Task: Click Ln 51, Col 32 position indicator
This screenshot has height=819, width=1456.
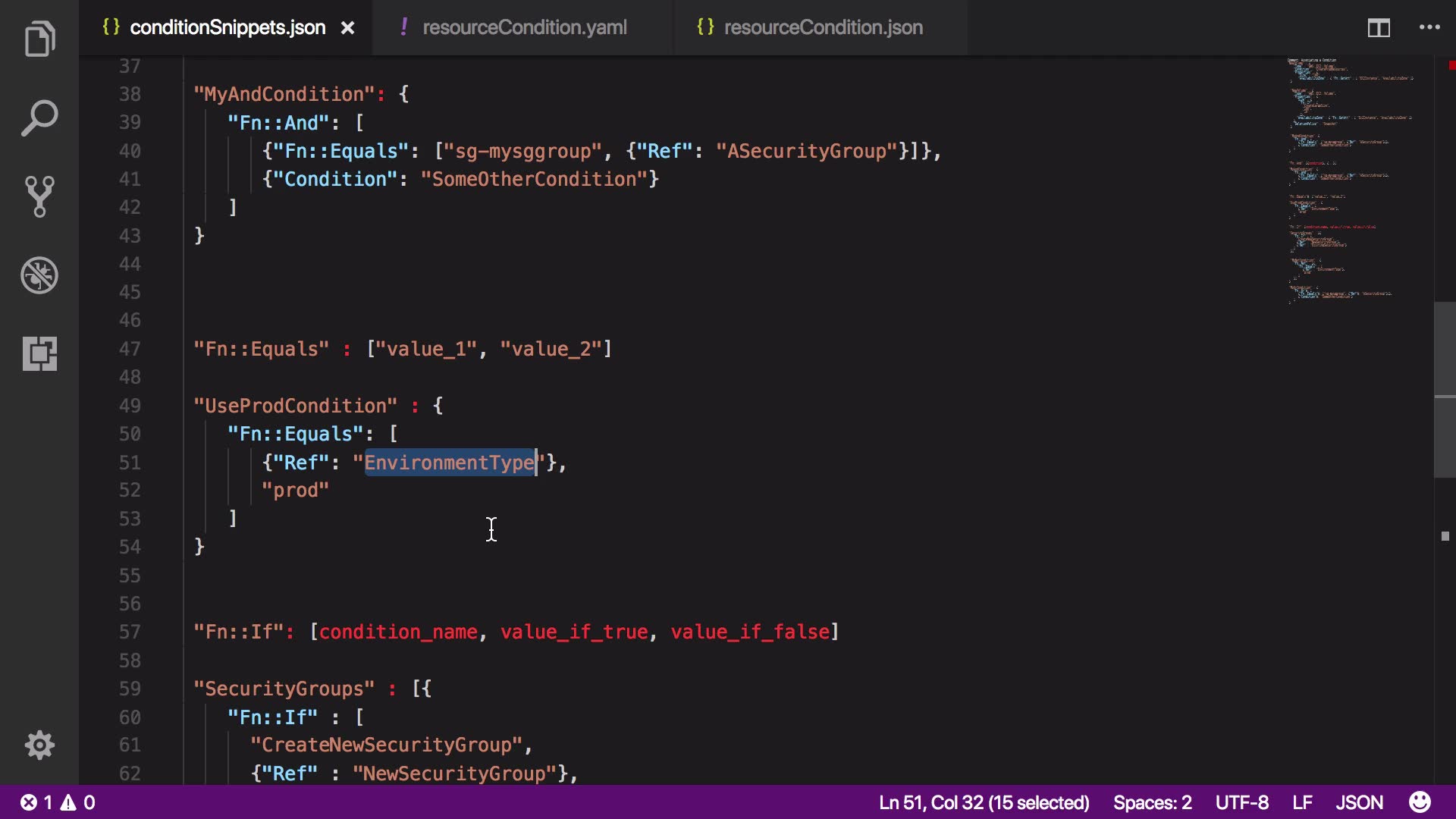Action: pos(984,802)
